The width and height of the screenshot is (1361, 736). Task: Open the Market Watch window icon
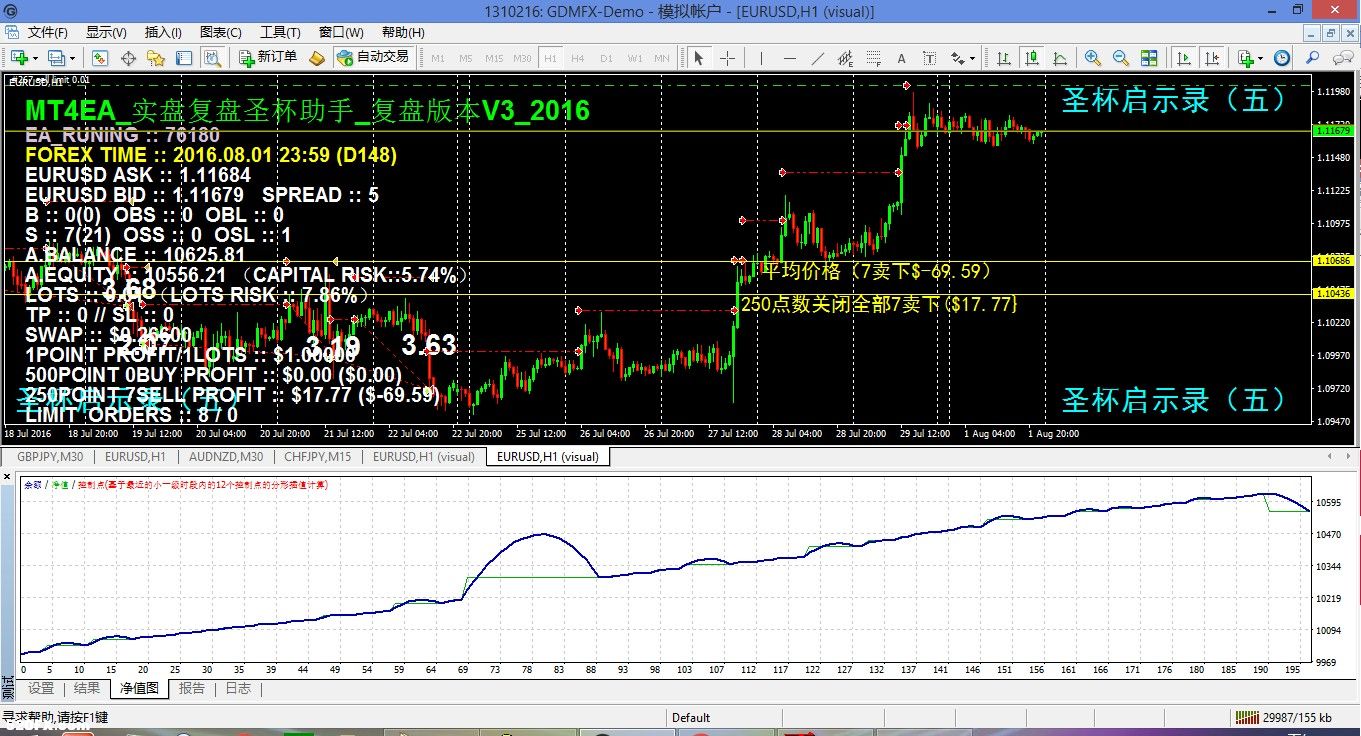click(100, 58)
